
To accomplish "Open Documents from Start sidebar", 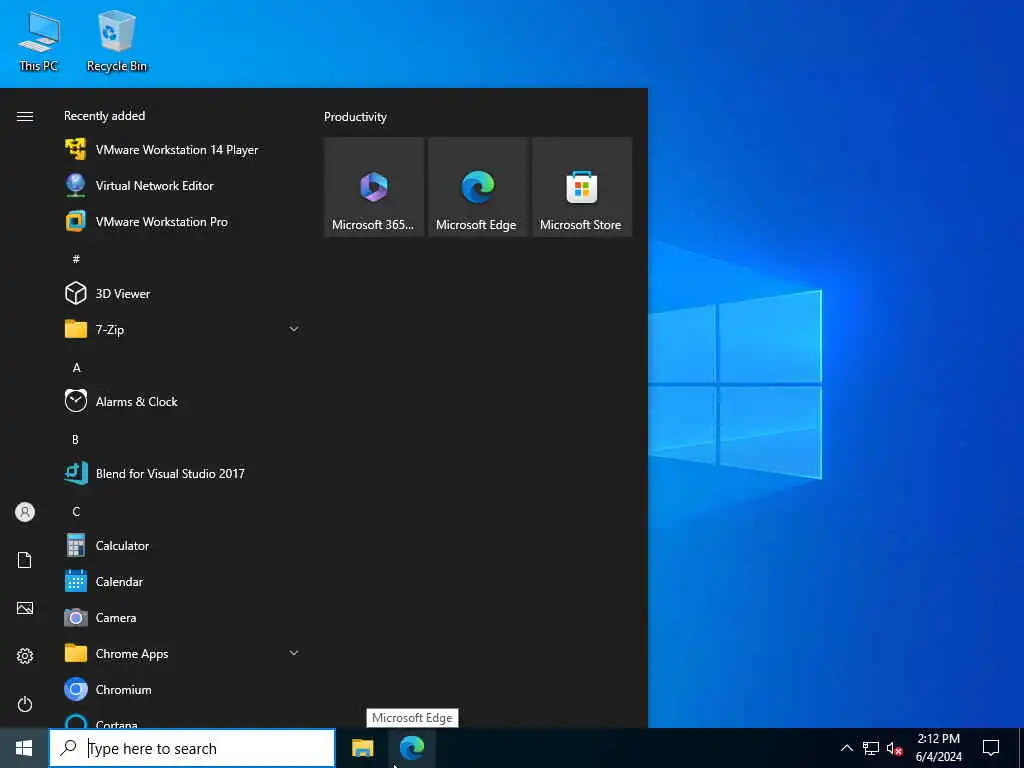I will click(x=25, y=560).
